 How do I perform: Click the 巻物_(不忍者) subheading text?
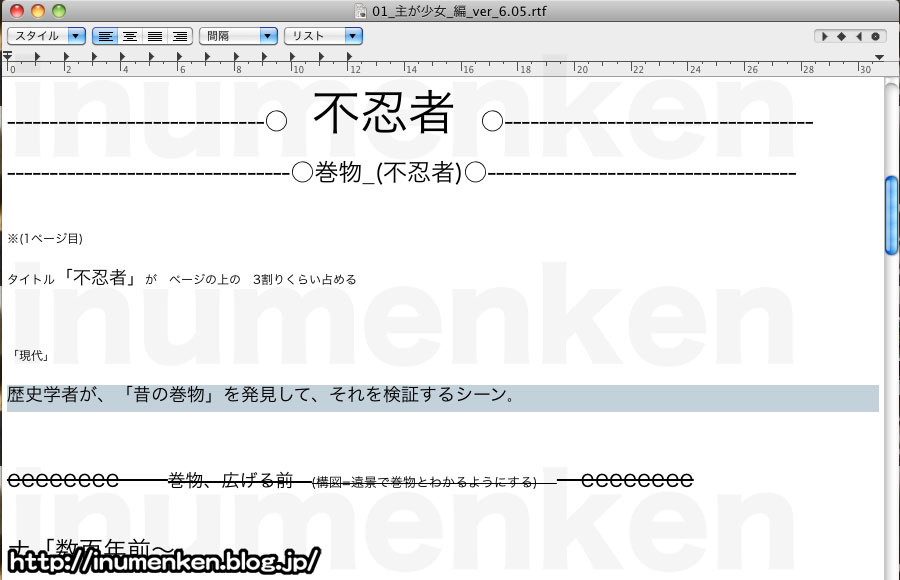(x=388, y=172)
